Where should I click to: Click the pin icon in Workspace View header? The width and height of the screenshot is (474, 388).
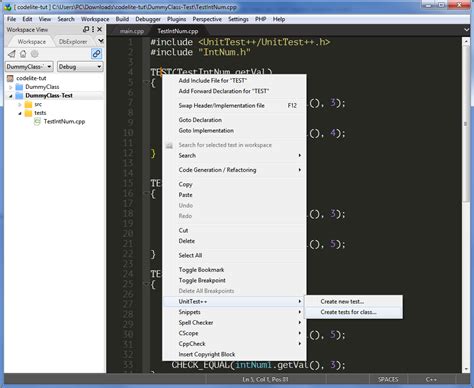tap(86, 29)
